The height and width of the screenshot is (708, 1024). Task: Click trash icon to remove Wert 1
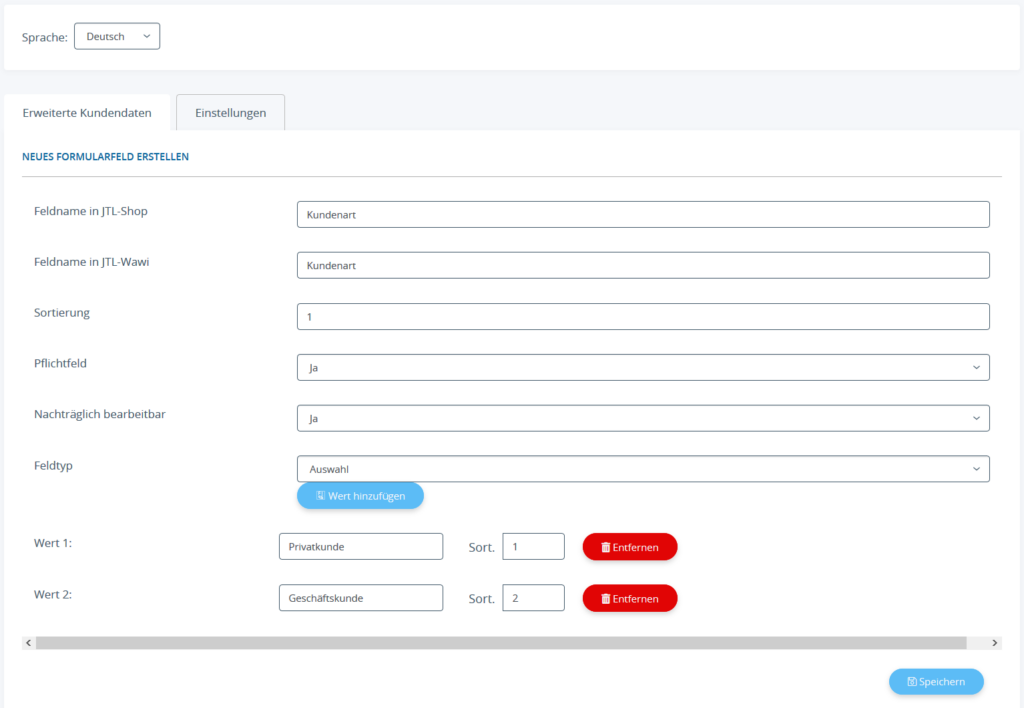coord(606,547)
